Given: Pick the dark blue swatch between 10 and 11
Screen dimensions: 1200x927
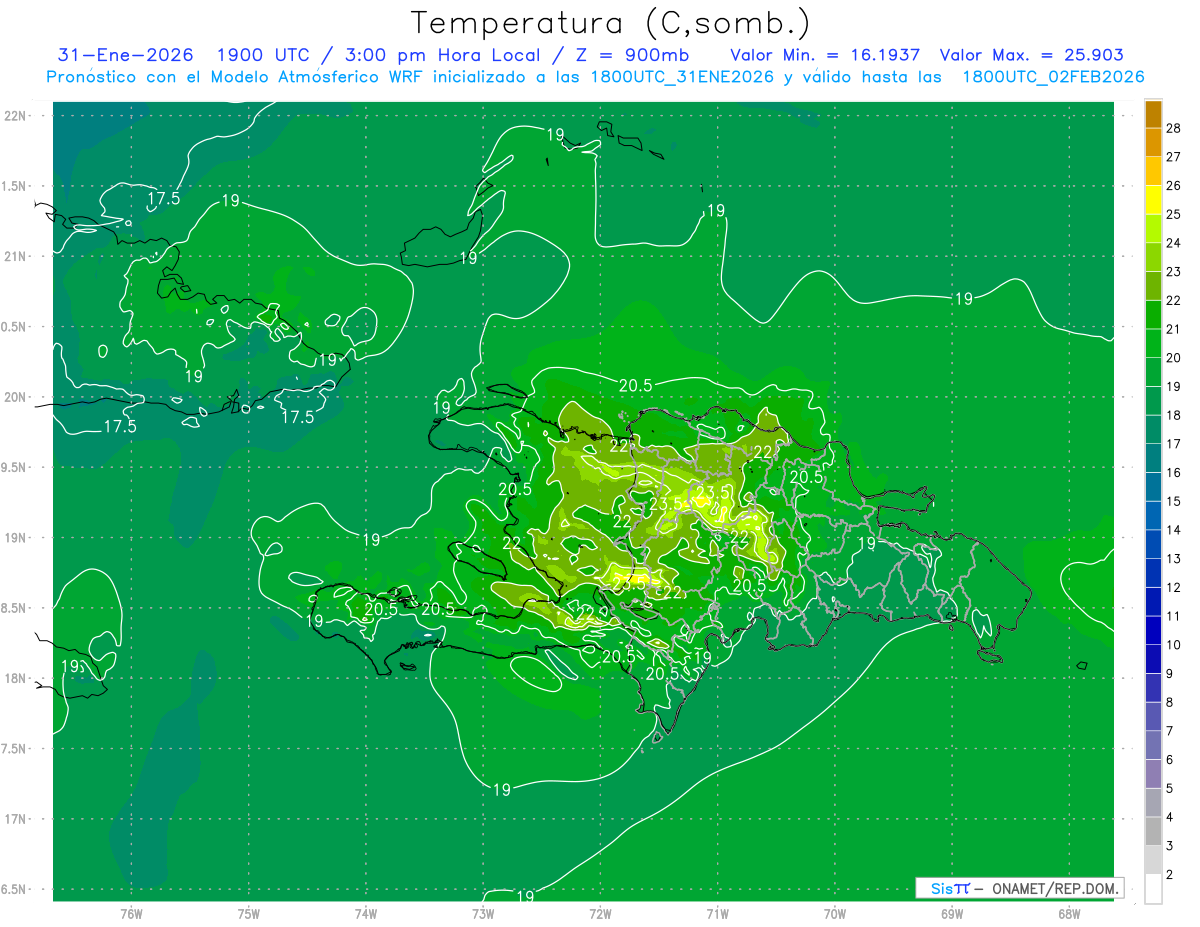Looking at the screenshot, I should pos(1153,631).
